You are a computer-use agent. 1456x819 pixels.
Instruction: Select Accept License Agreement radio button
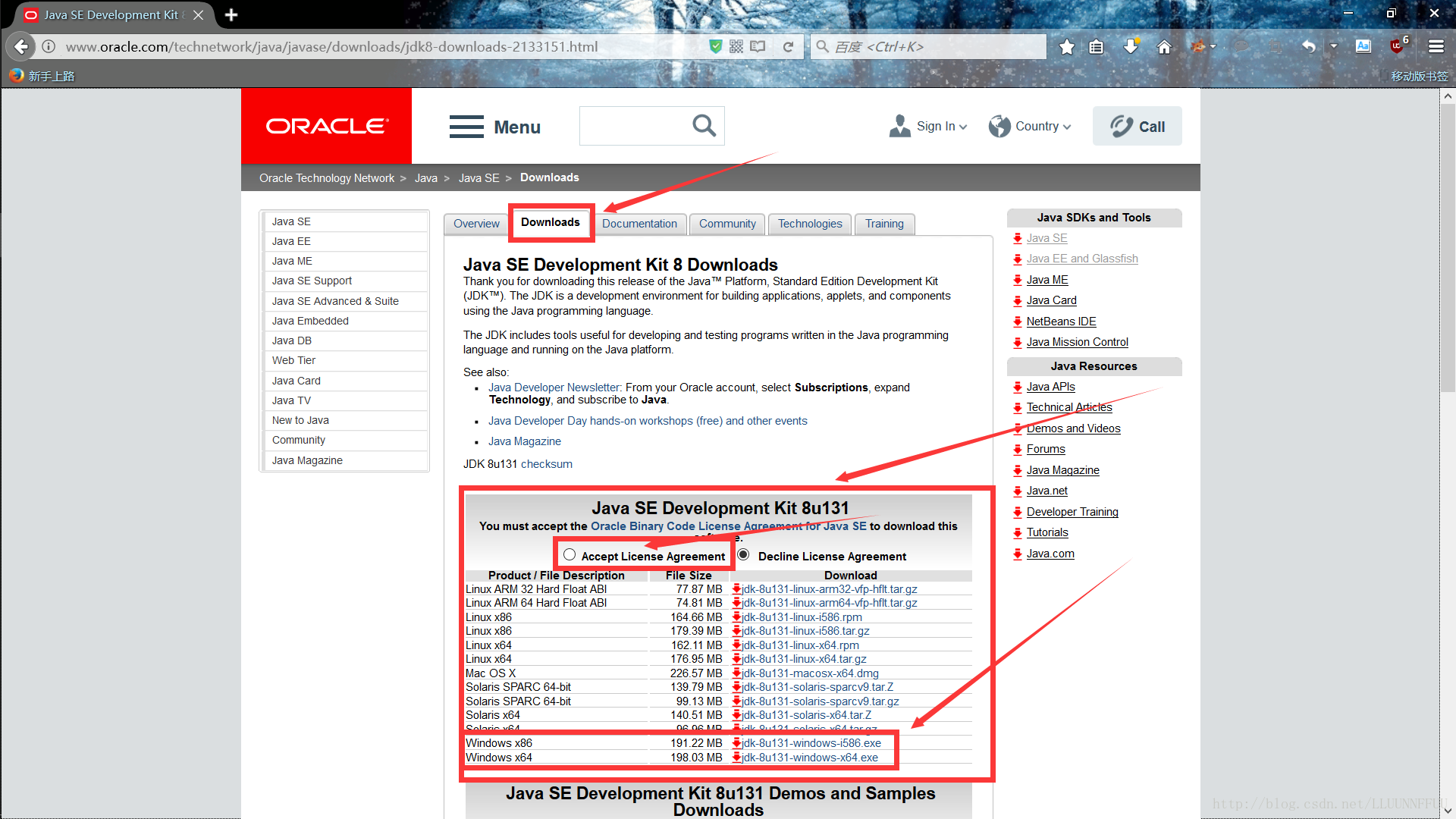[570, 555]
